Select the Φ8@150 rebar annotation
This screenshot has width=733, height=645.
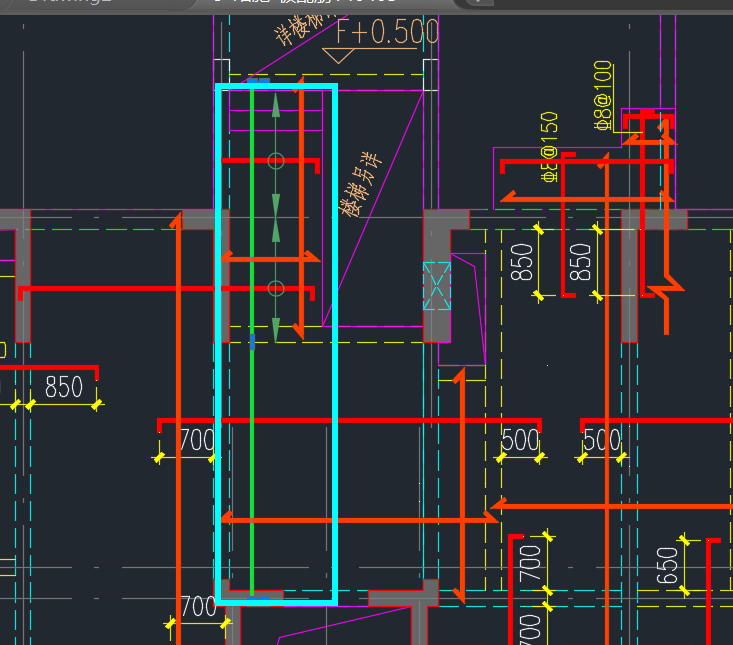coord(550,147)
